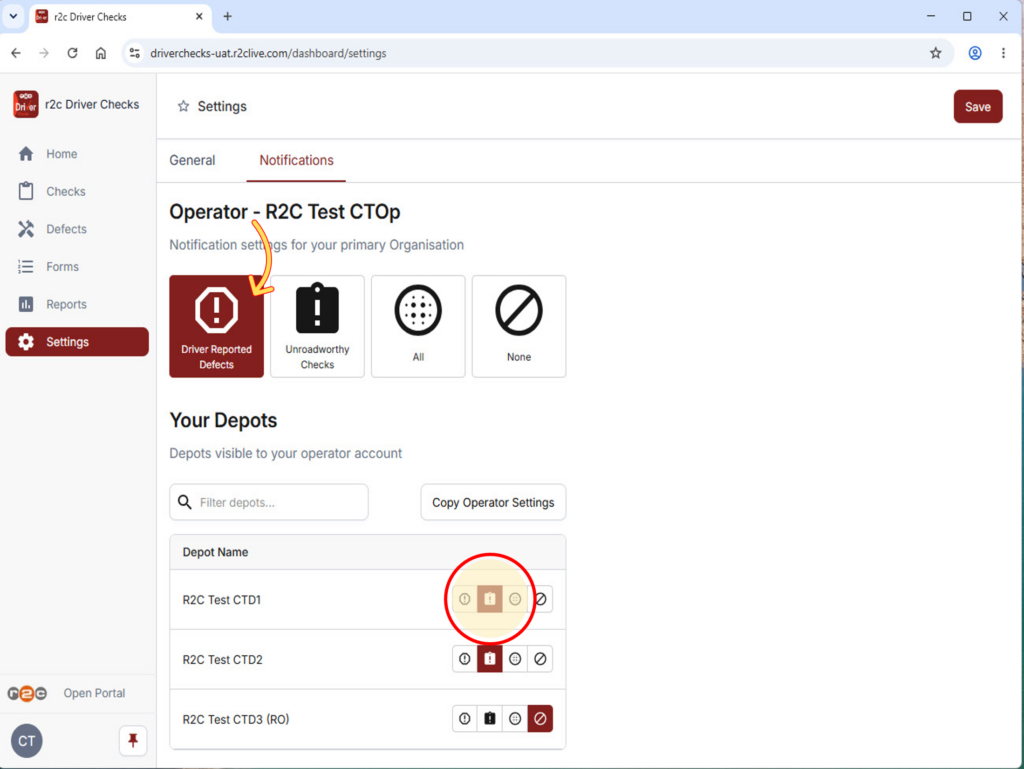
Task: Open the Checks page in sidebar
Action: tap(65, 191)
